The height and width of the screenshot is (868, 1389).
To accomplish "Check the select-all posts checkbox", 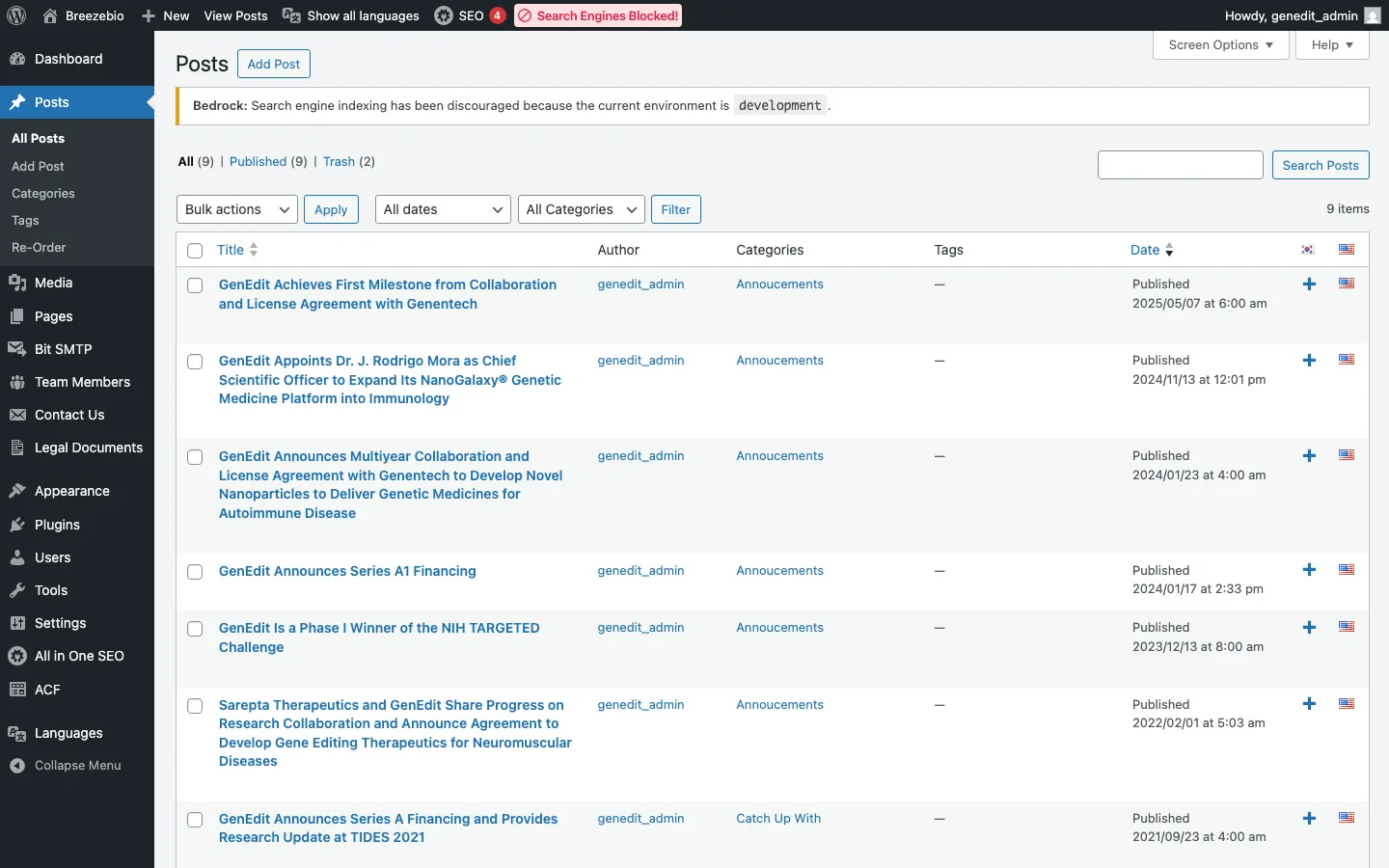I will pyautogui.click(x=195, y=251).
